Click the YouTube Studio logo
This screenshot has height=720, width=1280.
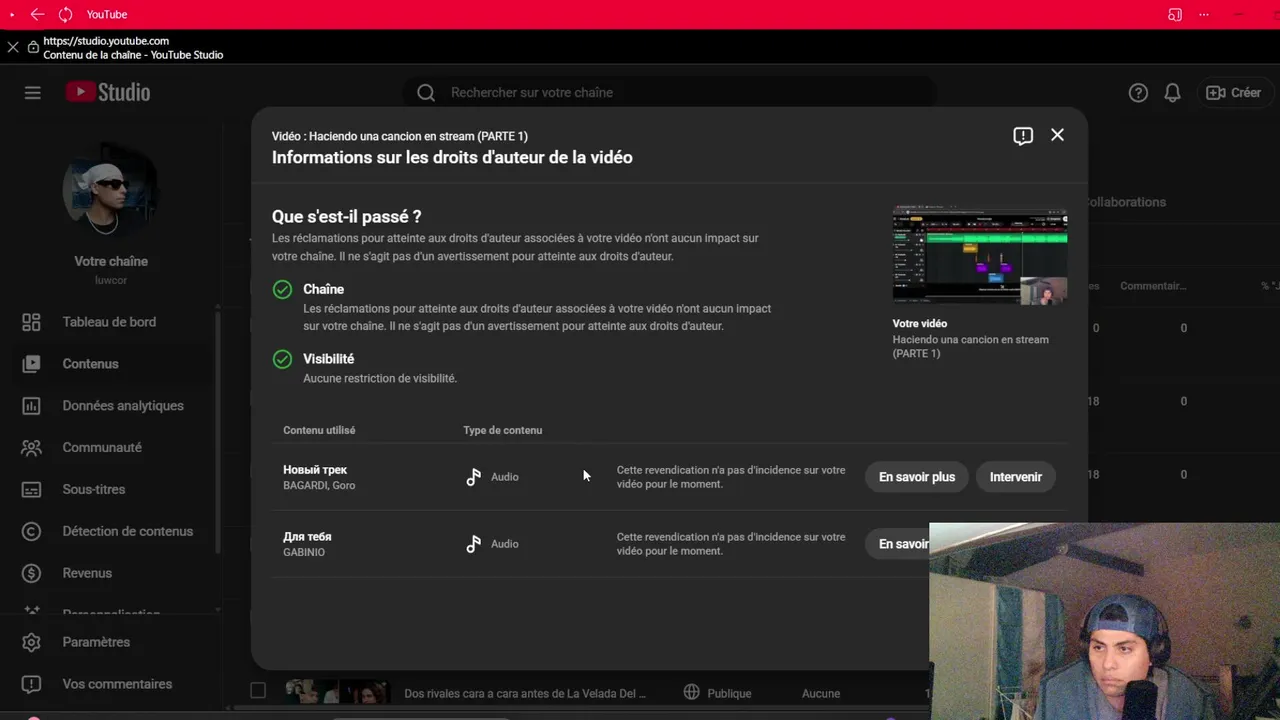point(108,92)
